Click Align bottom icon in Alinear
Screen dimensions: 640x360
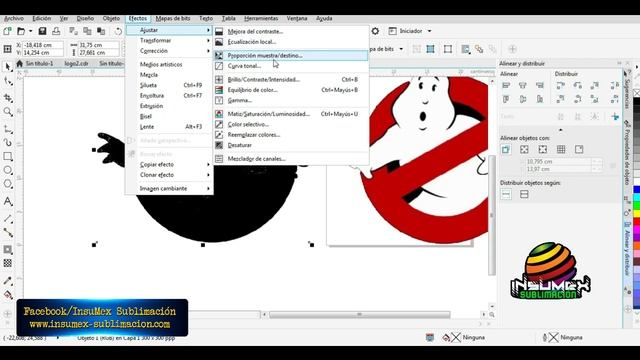(540, 99)
